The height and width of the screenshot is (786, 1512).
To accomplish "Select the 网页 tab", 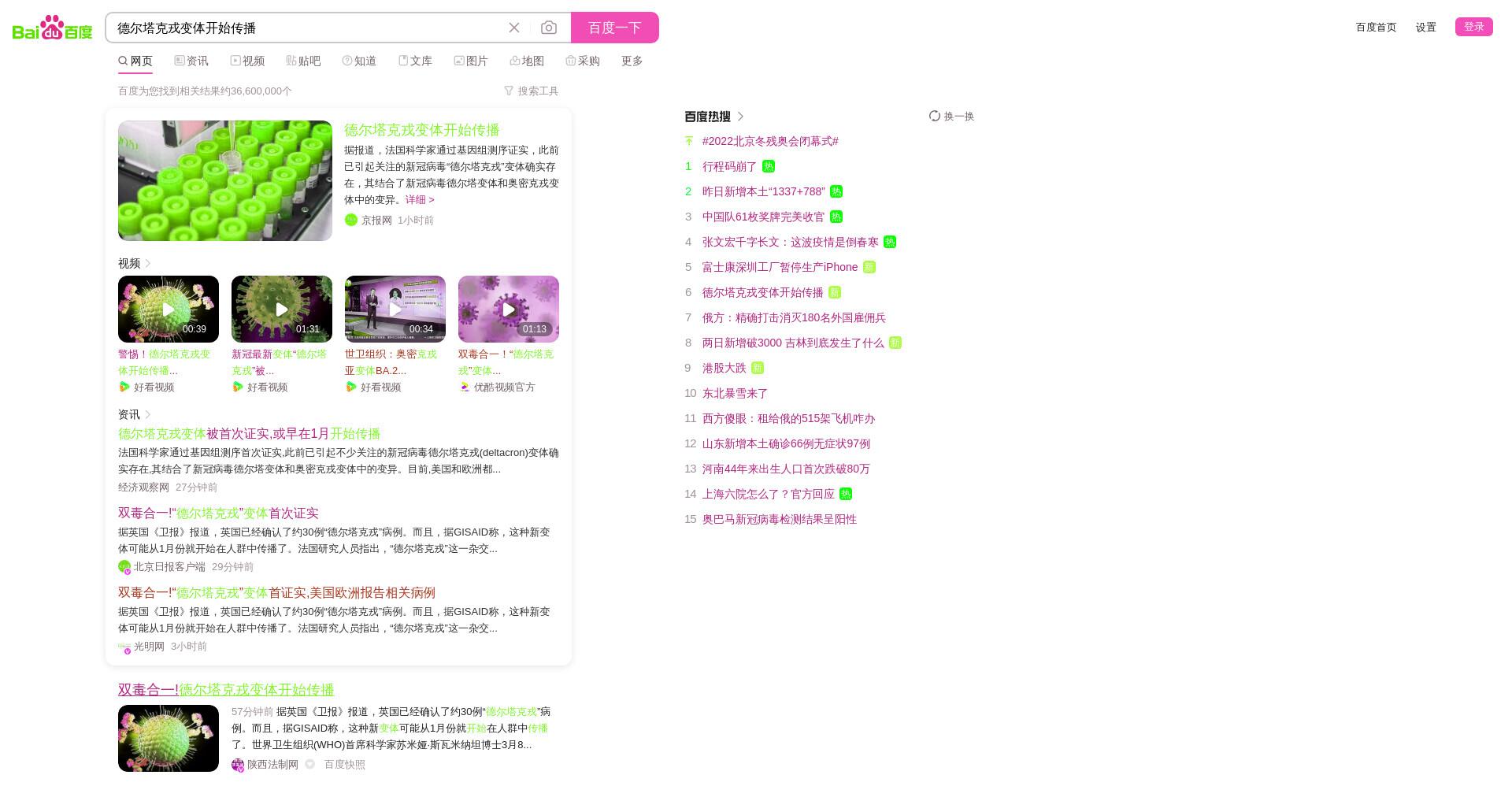I will tap(135, 61).
